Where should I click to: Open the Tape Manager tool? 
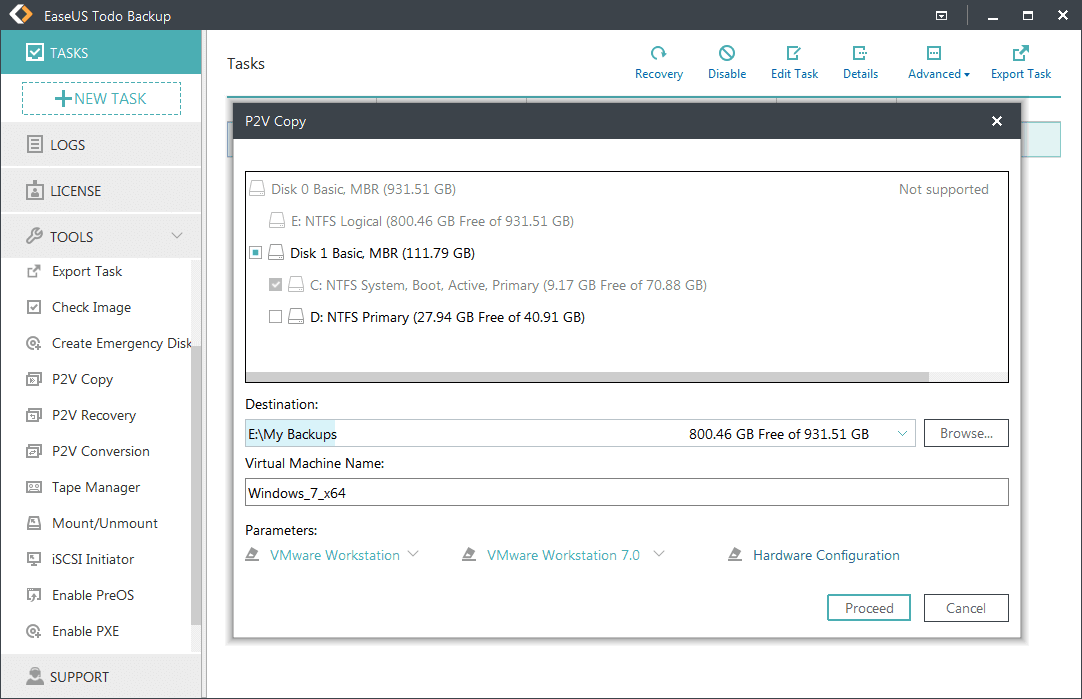tap(95, 487)
